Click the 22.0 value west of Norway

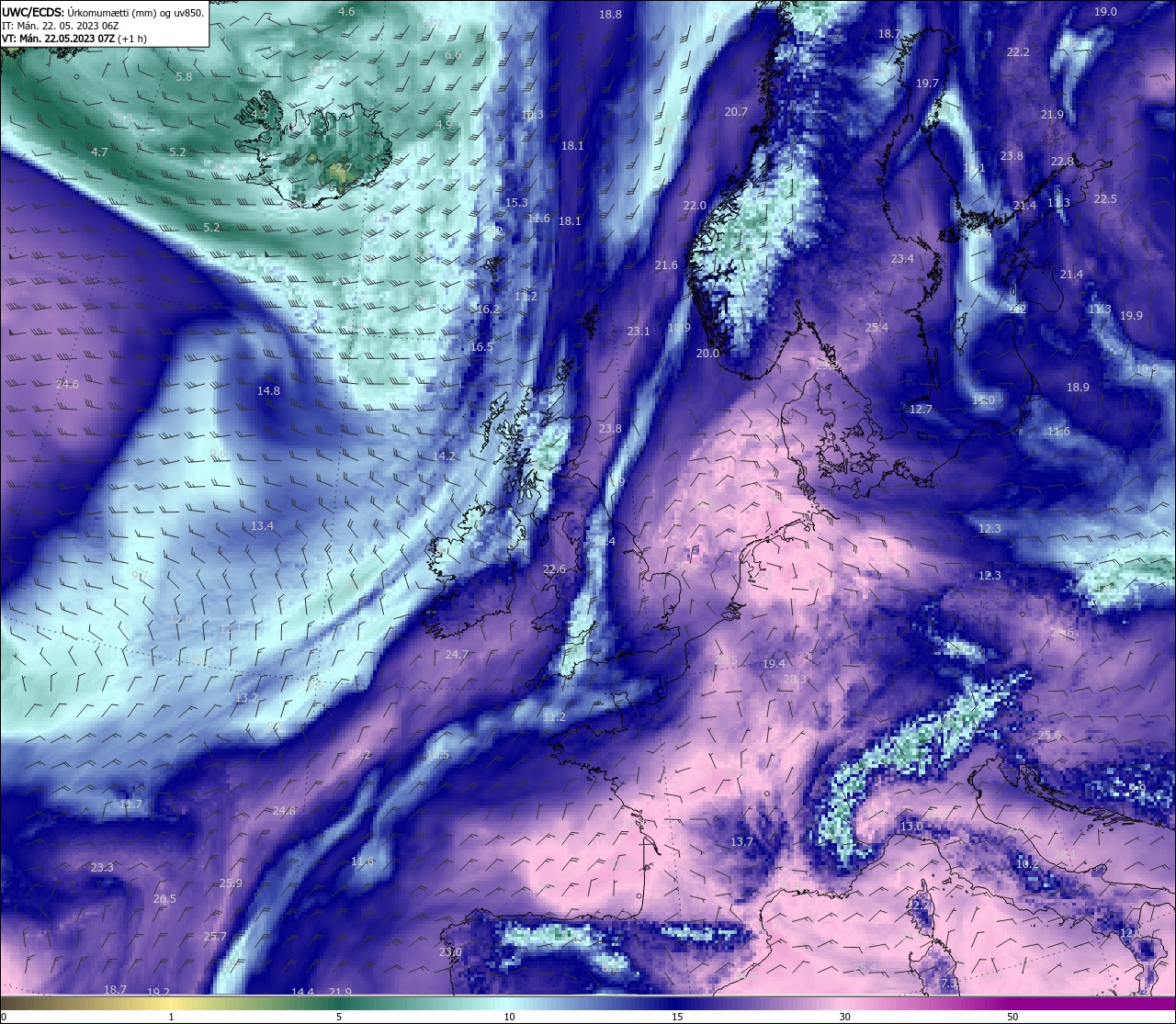point(695,206)
